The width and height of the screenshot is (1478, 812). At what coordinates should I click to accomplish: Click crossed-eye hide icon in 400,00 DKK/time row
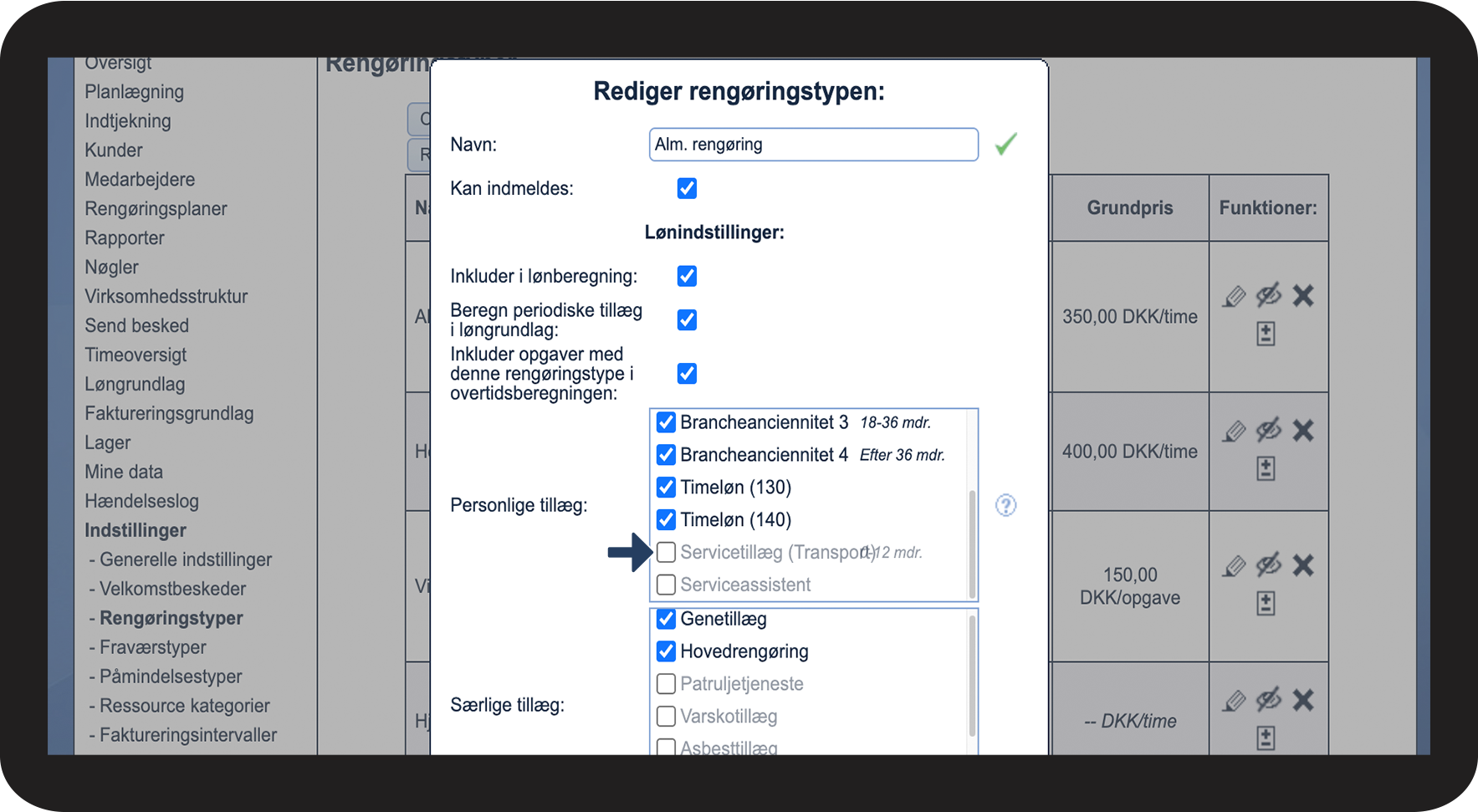(1268, 431)
